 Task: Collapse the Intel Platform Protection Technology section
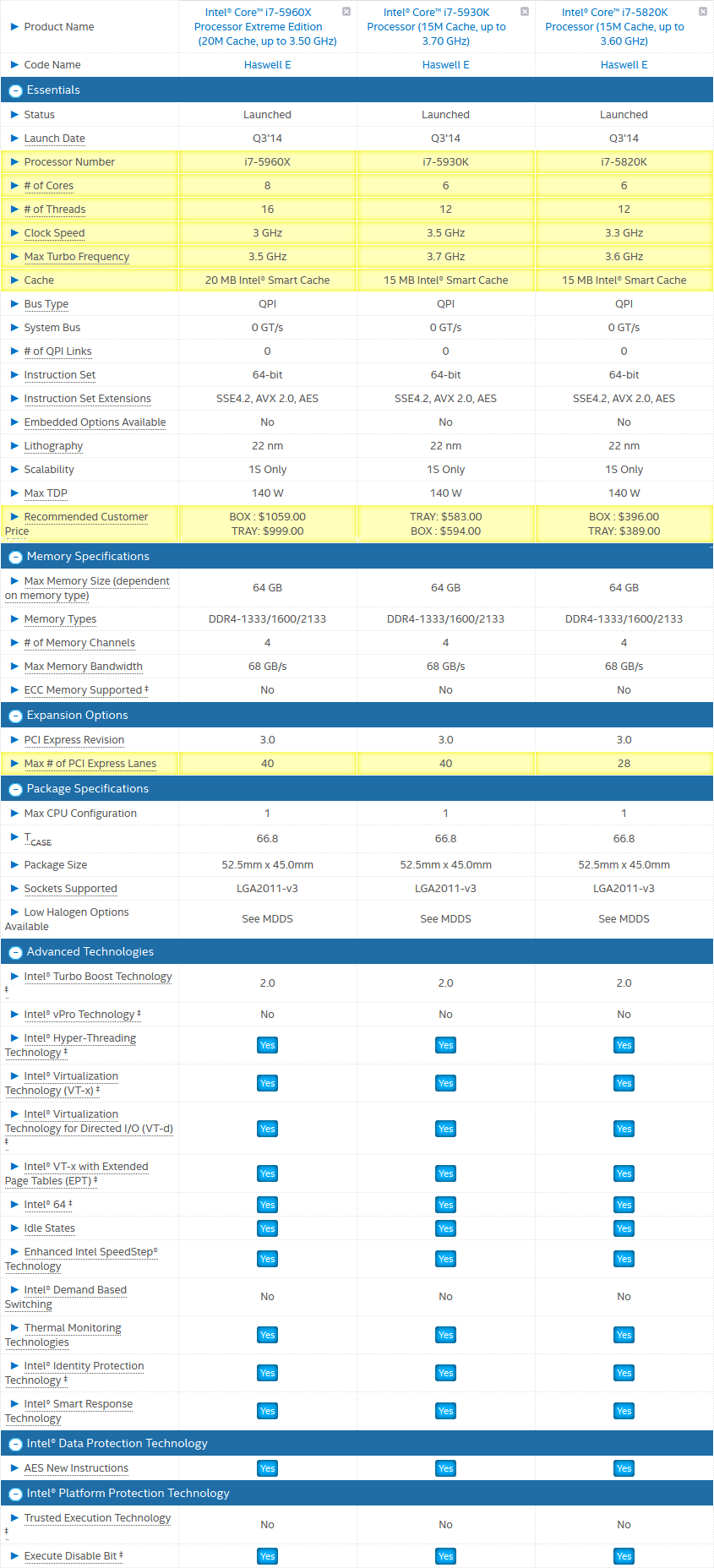coord(15,1494)
